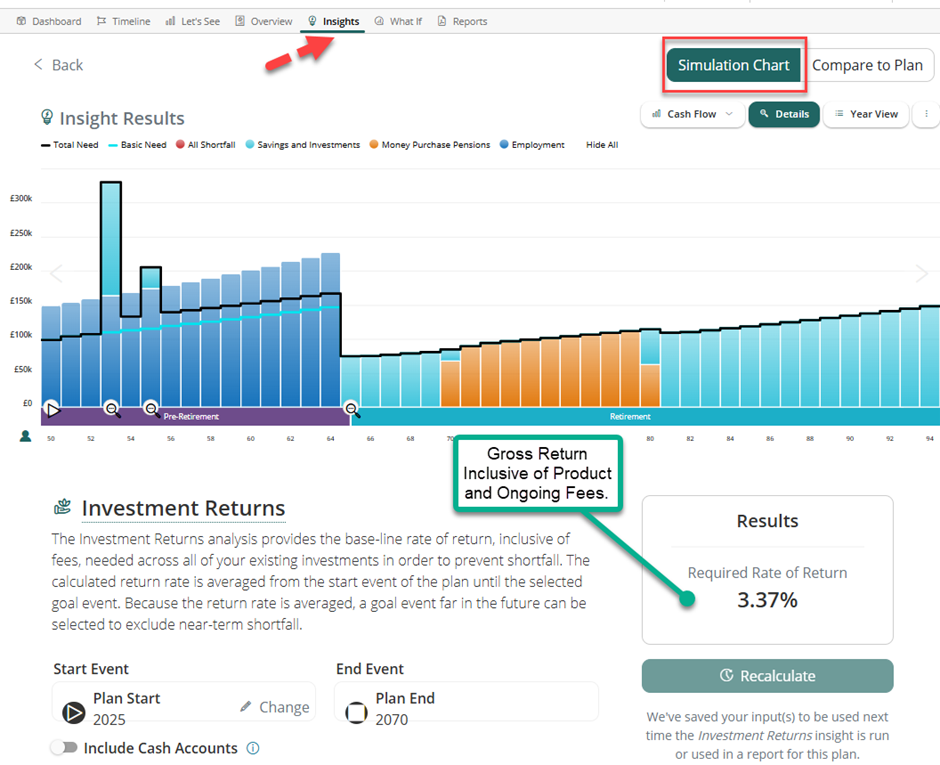
Task: Click the person icon beside the age axis
Action: click(x=25, y=436)
